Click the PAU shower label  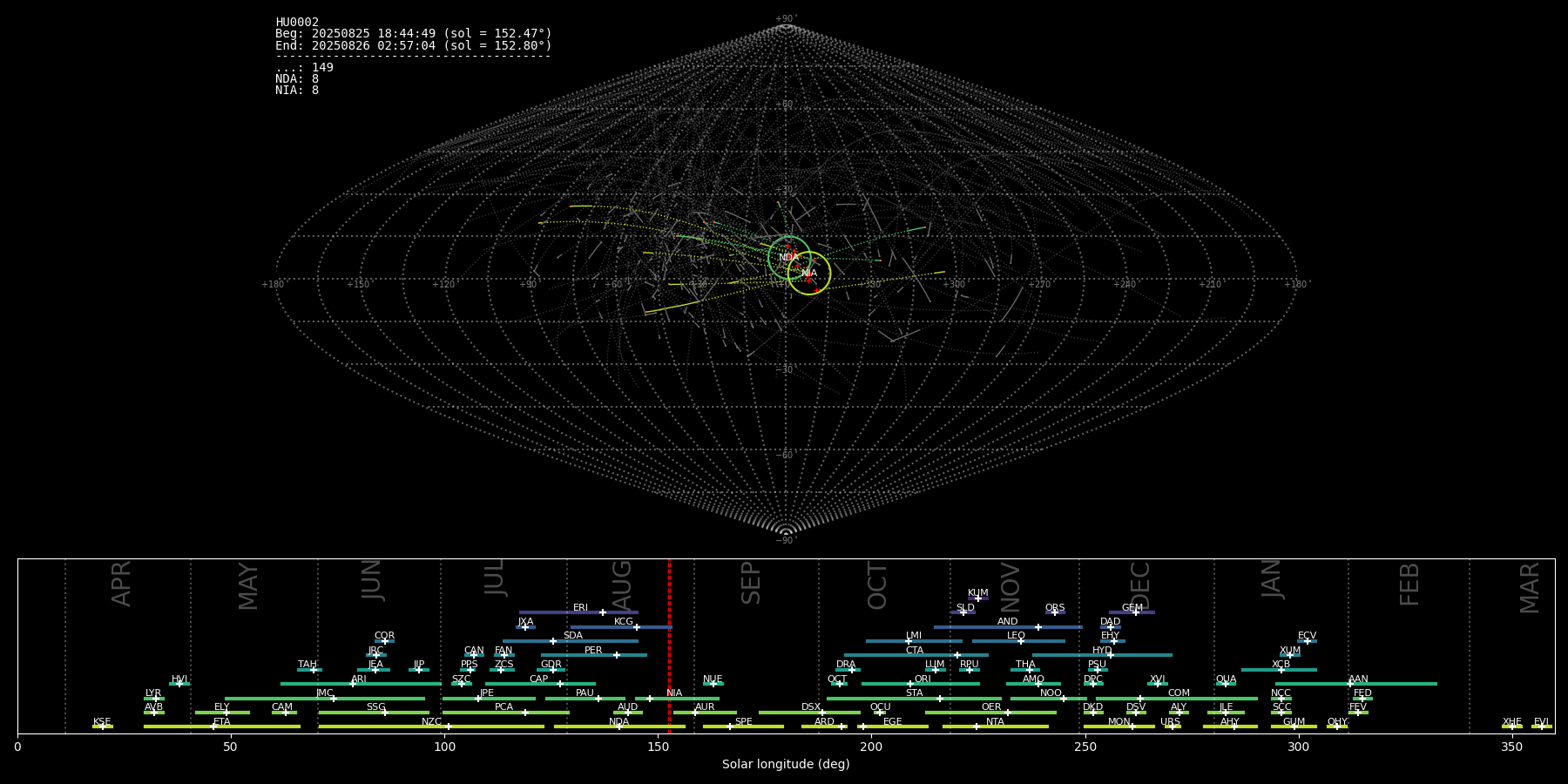585,693
